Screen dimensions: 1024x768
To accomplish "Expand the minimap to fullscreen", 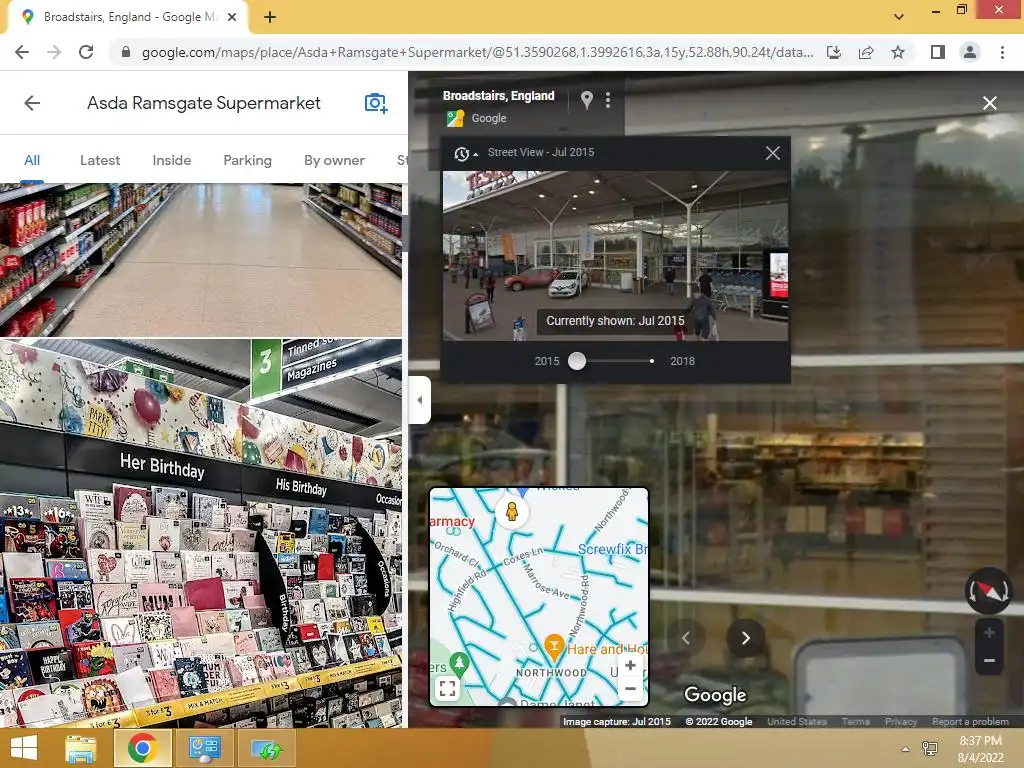I will (x=447, y=688).
